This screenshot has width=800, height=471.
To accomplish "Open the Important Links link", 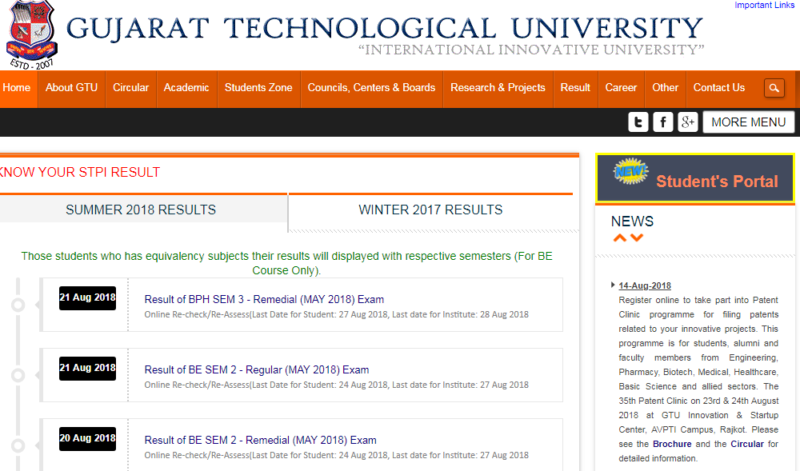I will [x=766, y=6].
